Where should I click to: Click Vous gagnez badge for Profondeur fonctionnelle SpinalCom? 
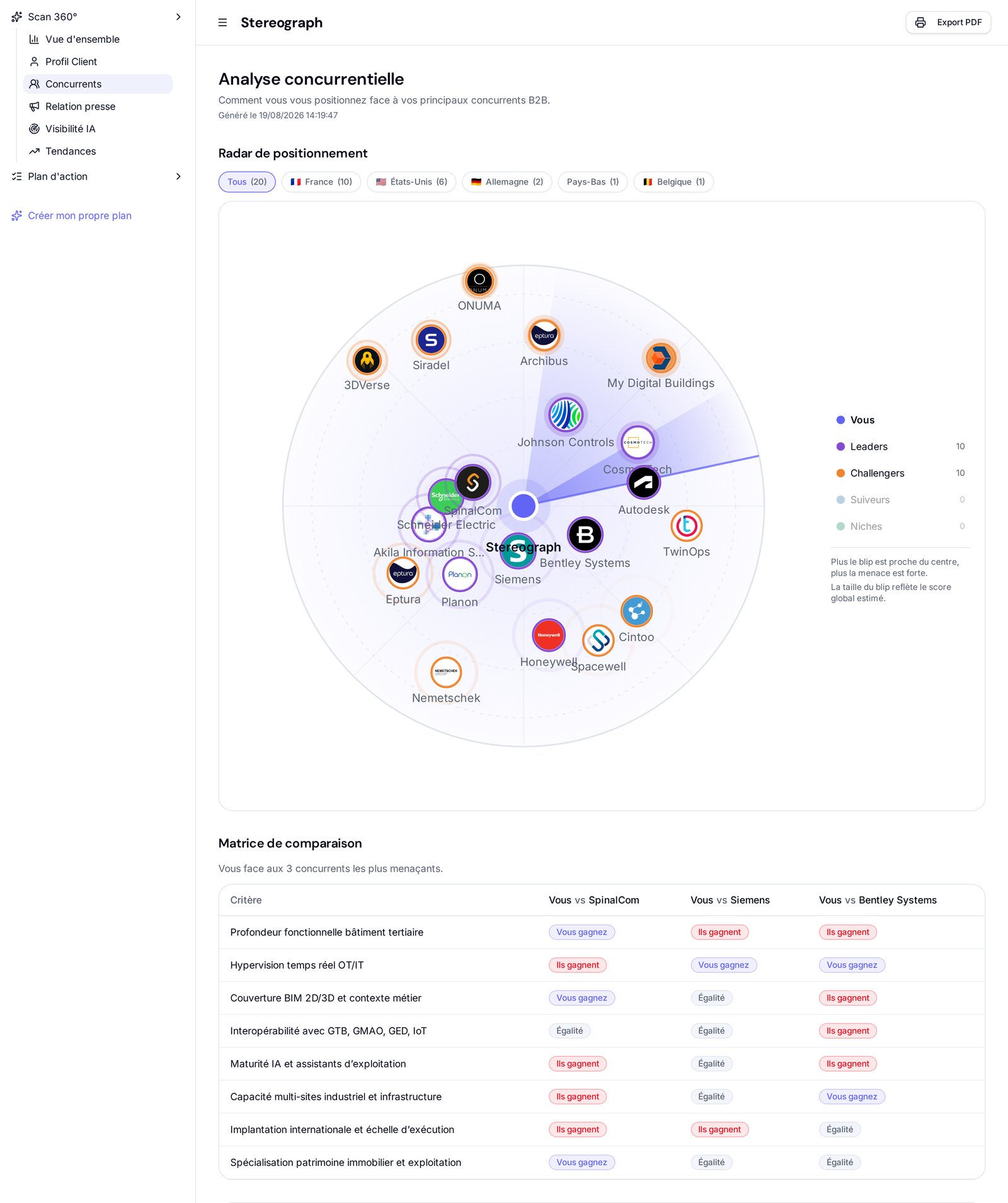[x=581, y=932]
